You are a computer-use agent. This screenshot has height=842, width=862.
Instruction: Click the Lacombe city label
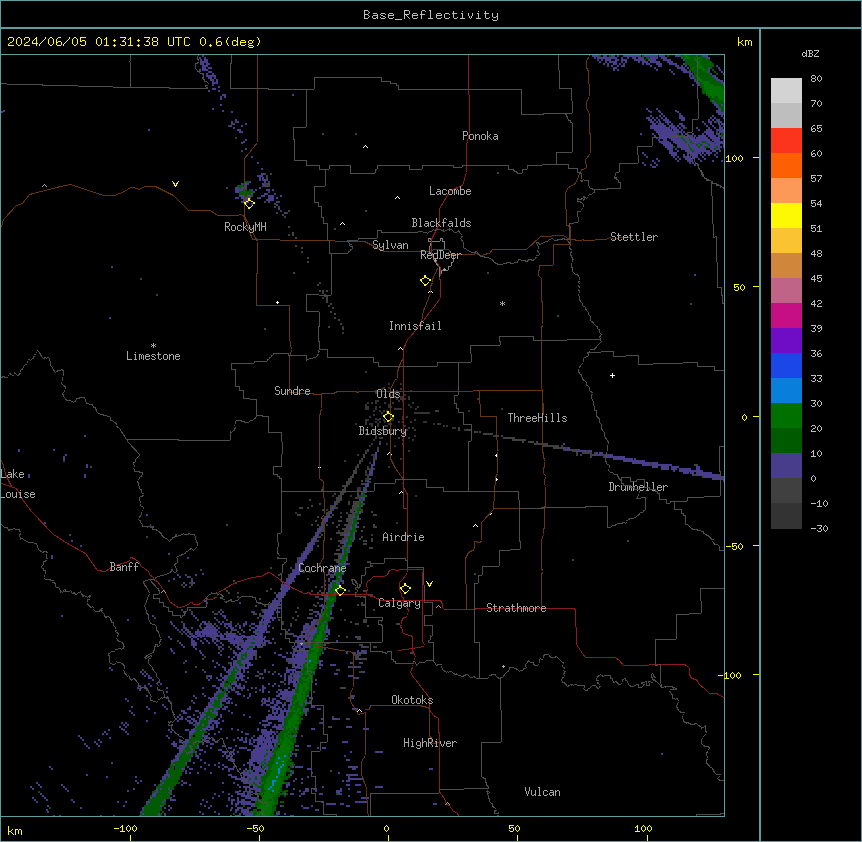[450, 191]
